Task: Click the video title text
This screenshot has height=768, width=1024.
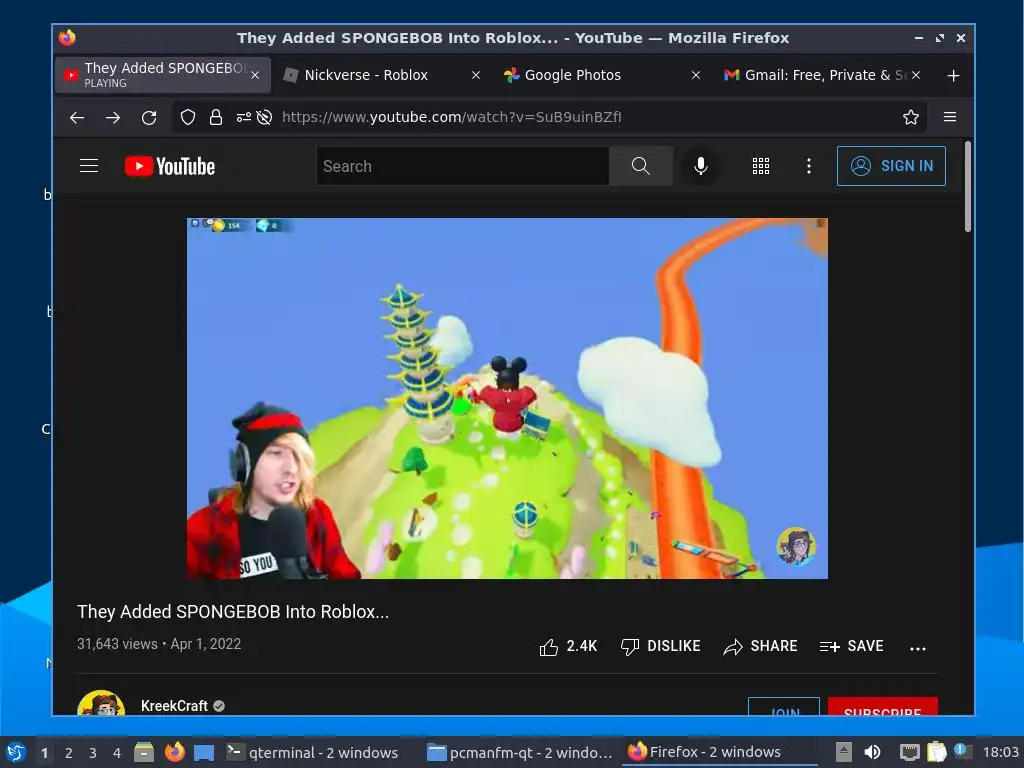Action: click(232, 612)
